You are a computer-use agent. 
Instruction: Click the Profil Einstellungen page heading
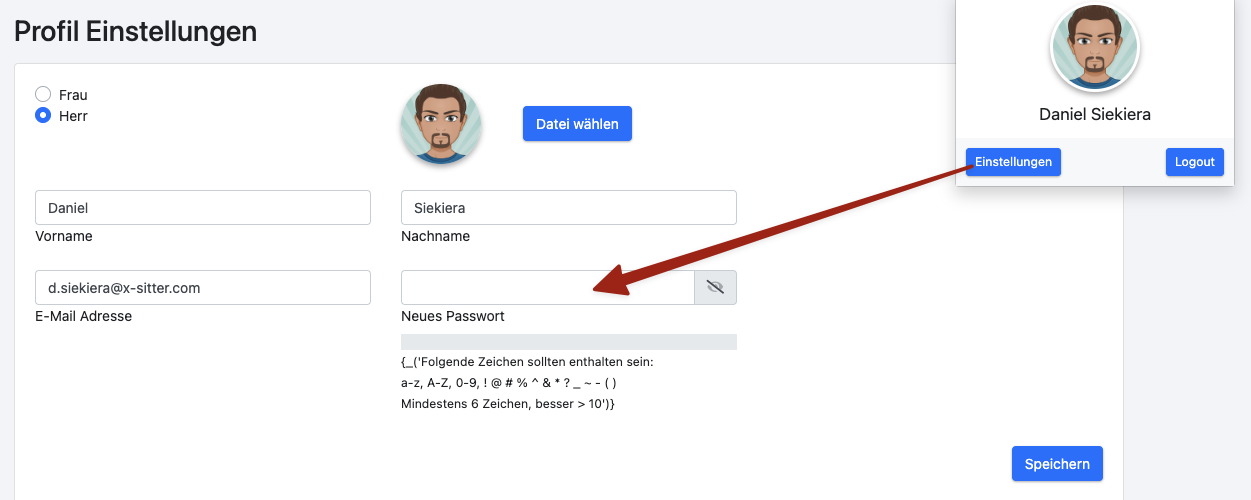136,31
